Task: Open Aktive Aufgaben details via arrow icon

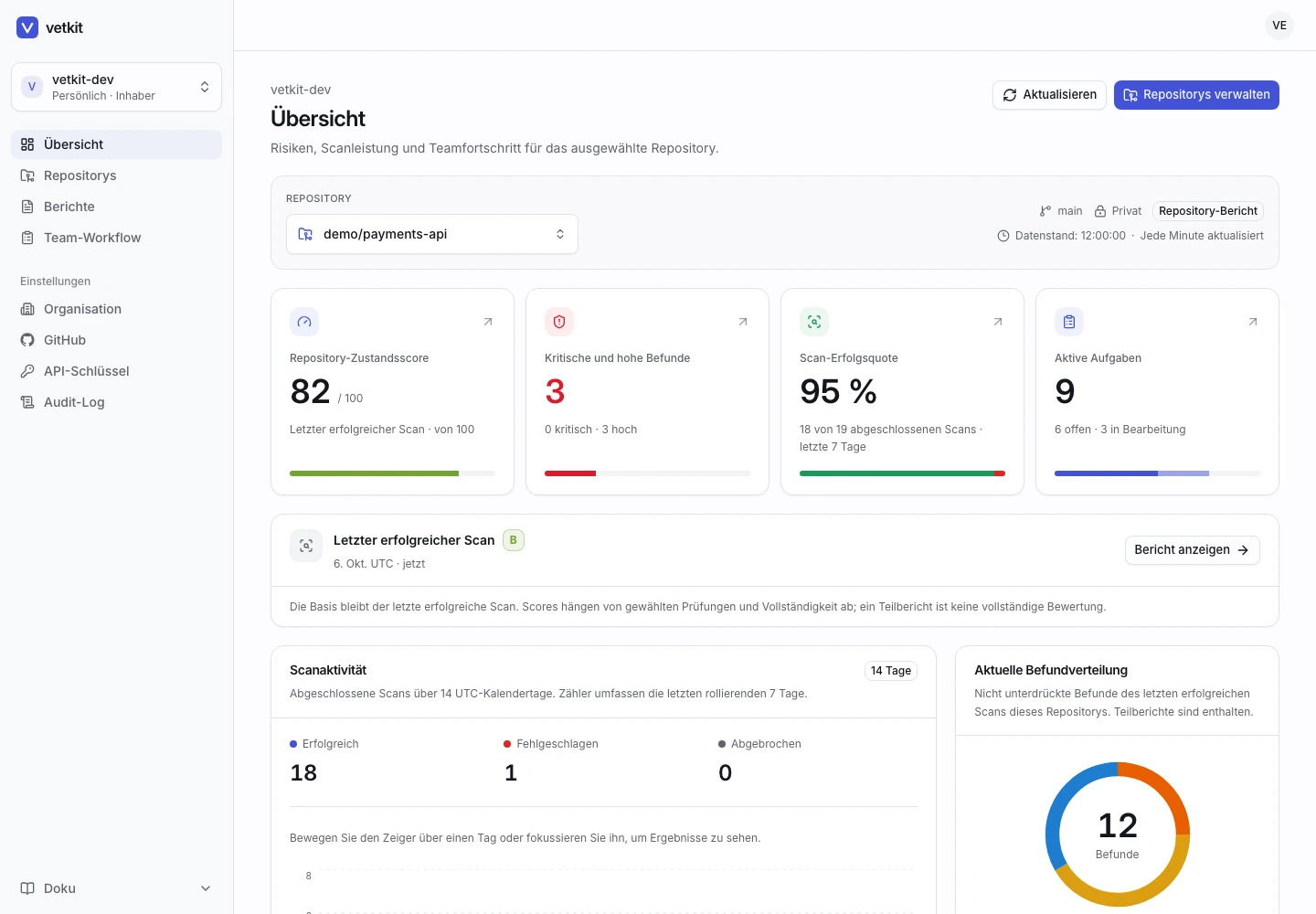Action: coord(1253,322)
